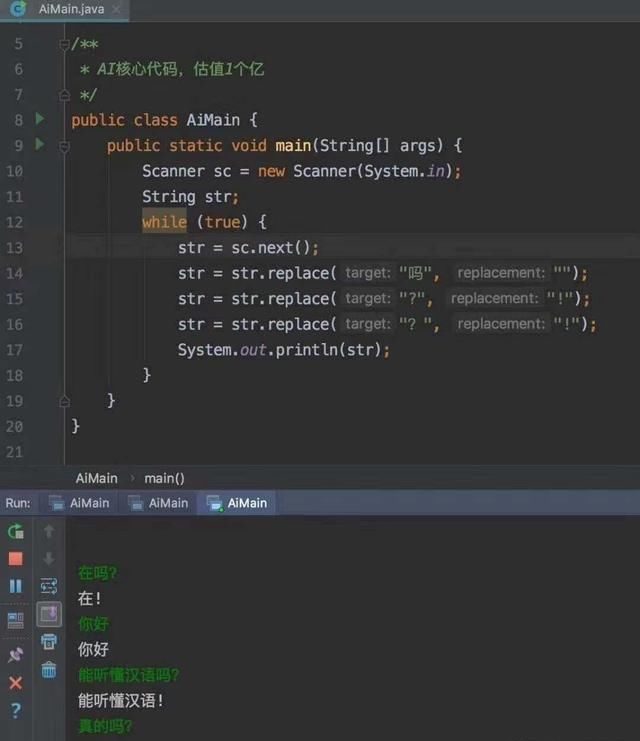Clear console with the trash icon

(x=48, y=669)
